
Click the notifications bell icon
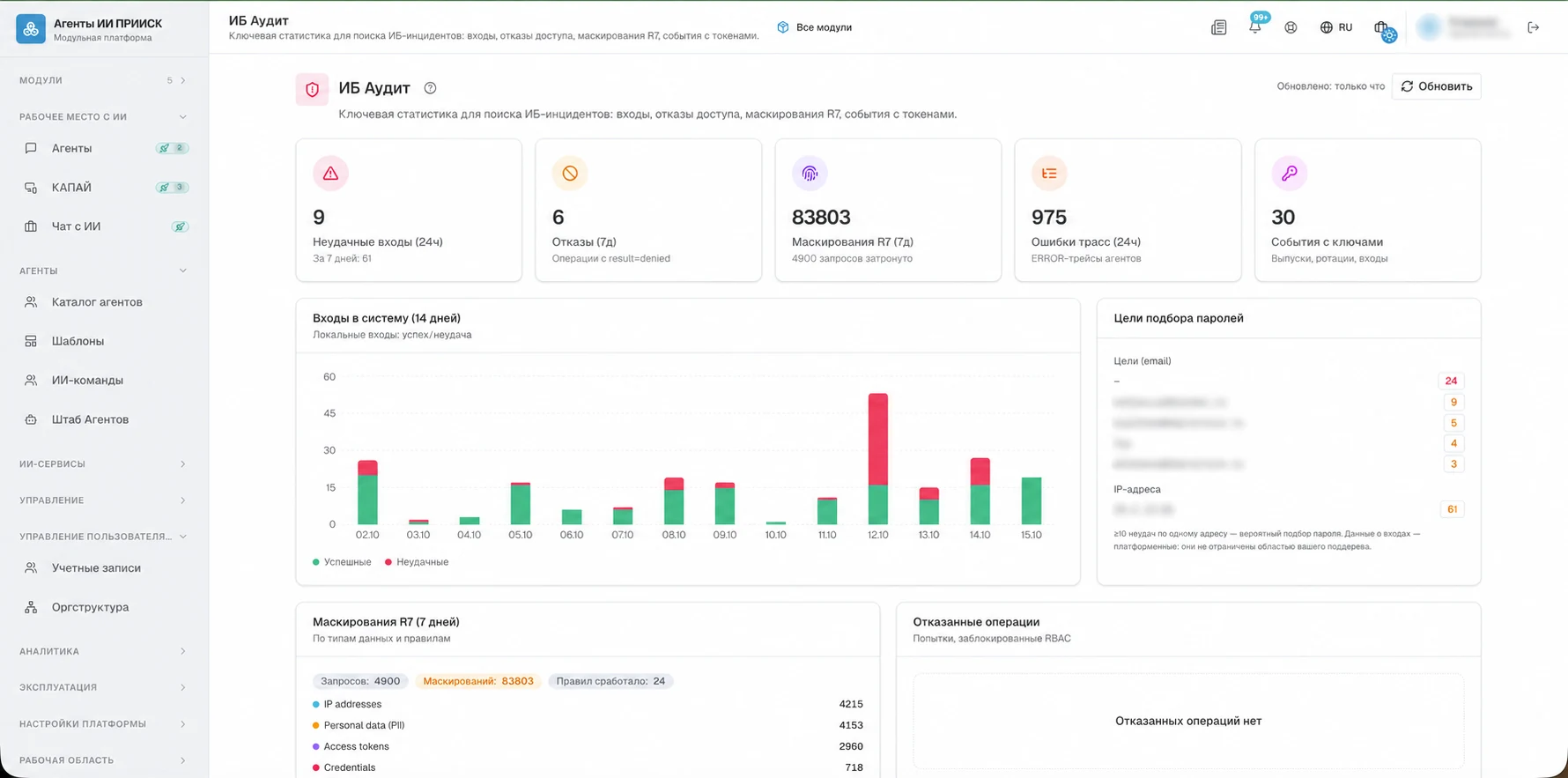click(1254, 27)
